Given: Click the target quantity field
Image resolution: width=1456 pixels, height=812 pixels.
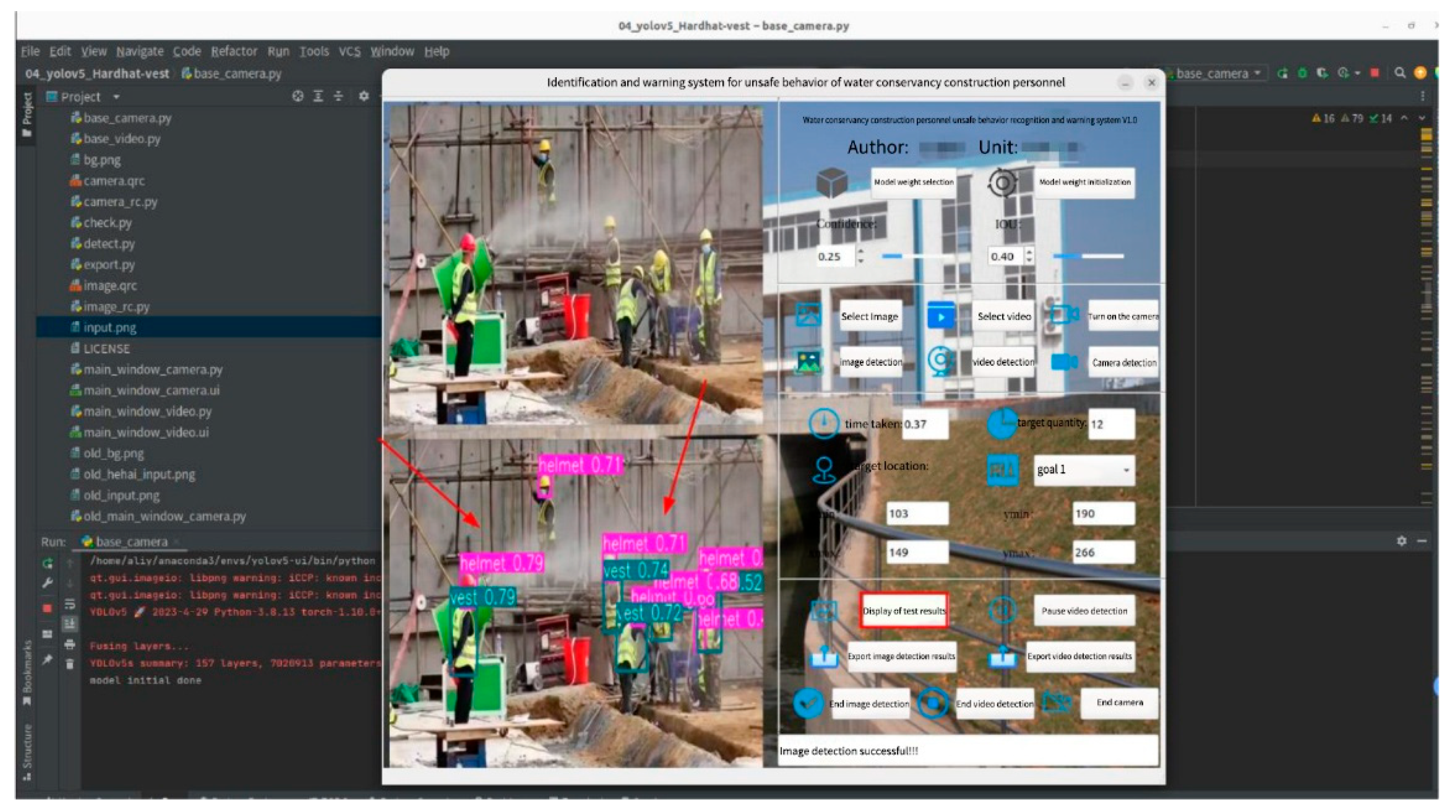Looking at the screenshot, I should [x=1111, y=424].
